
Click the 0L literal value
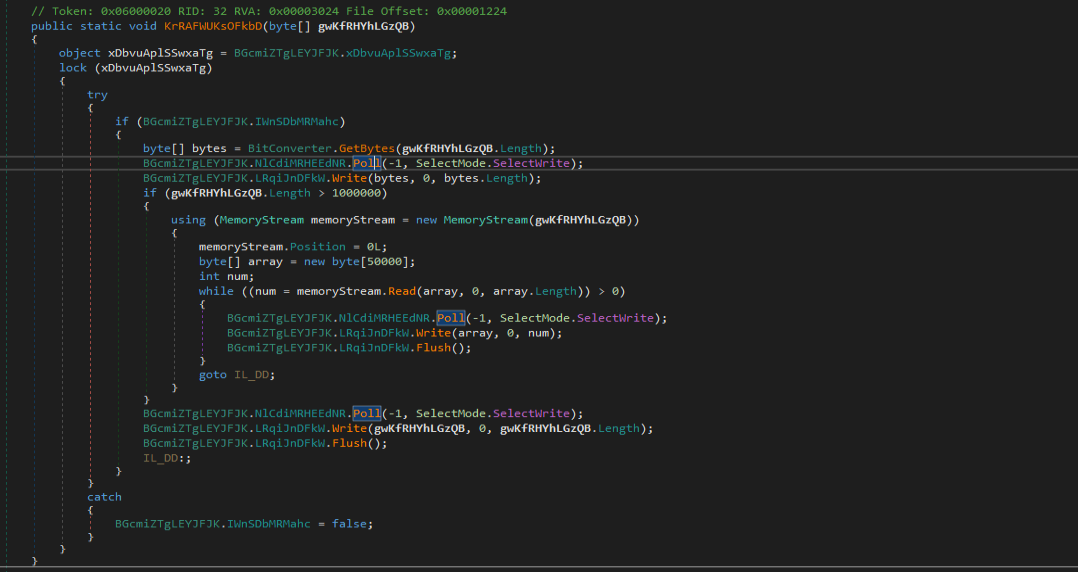click(373, 247)
